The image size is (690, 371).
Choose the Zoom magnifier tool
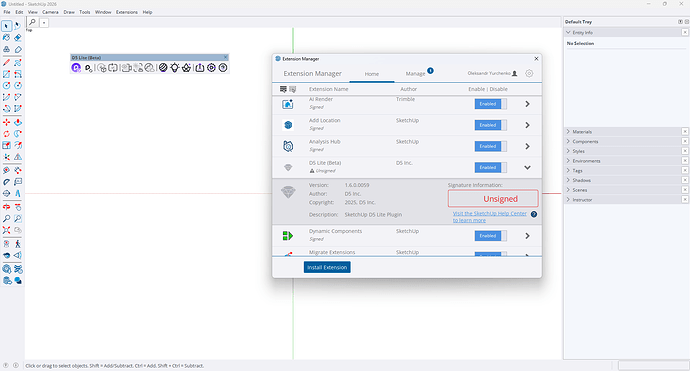click(7, 219)
